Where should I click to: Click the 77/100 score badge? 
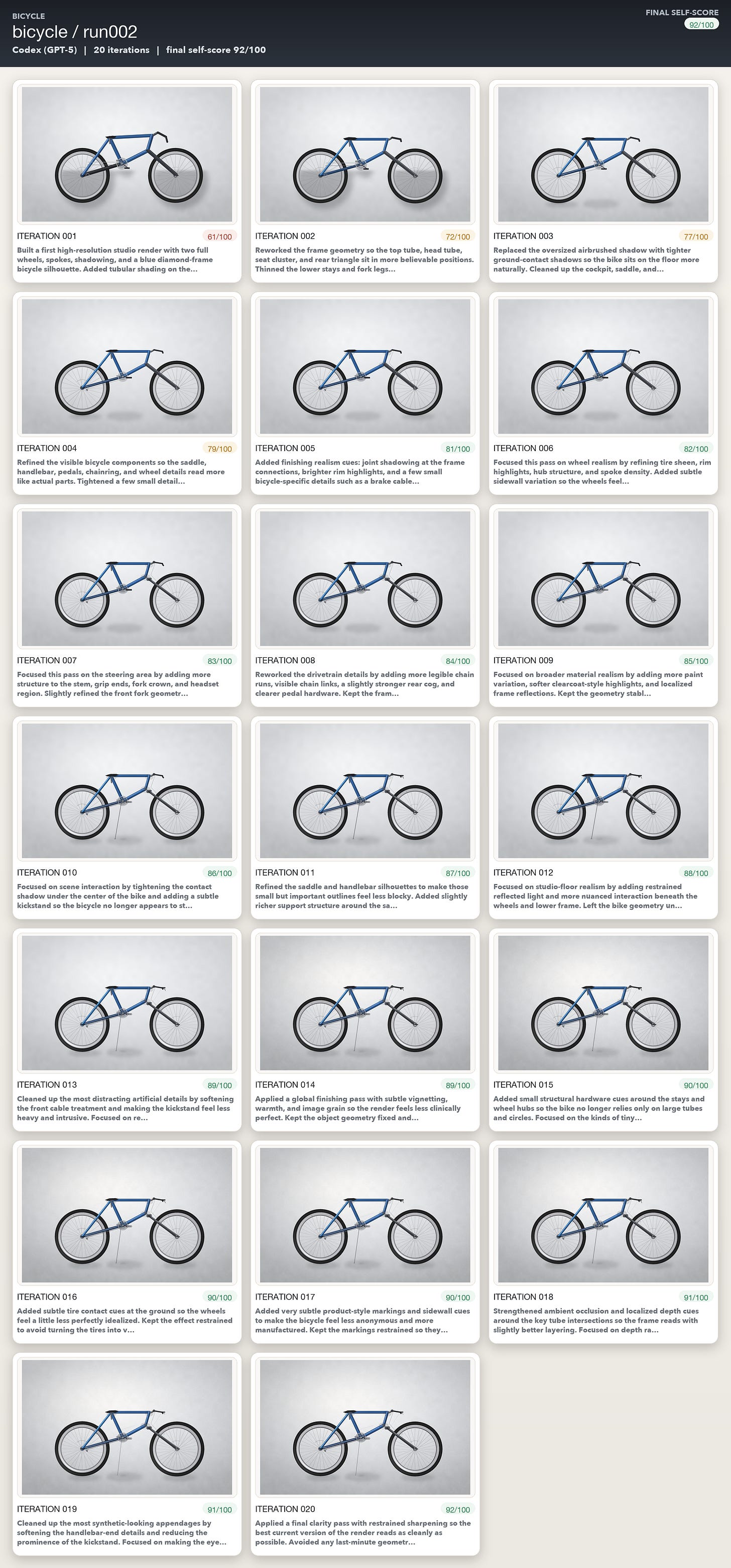point(696,236)
